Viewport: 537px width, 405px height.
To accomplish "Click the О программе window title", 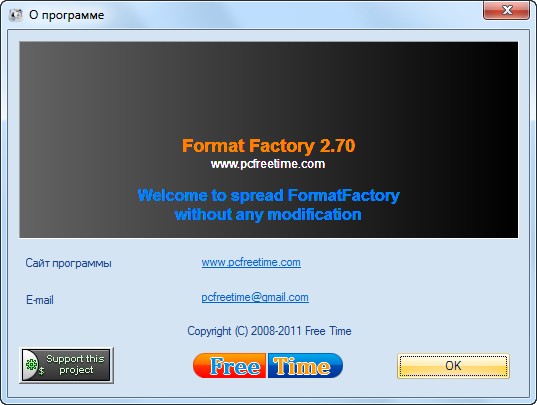I will [66, 15].
